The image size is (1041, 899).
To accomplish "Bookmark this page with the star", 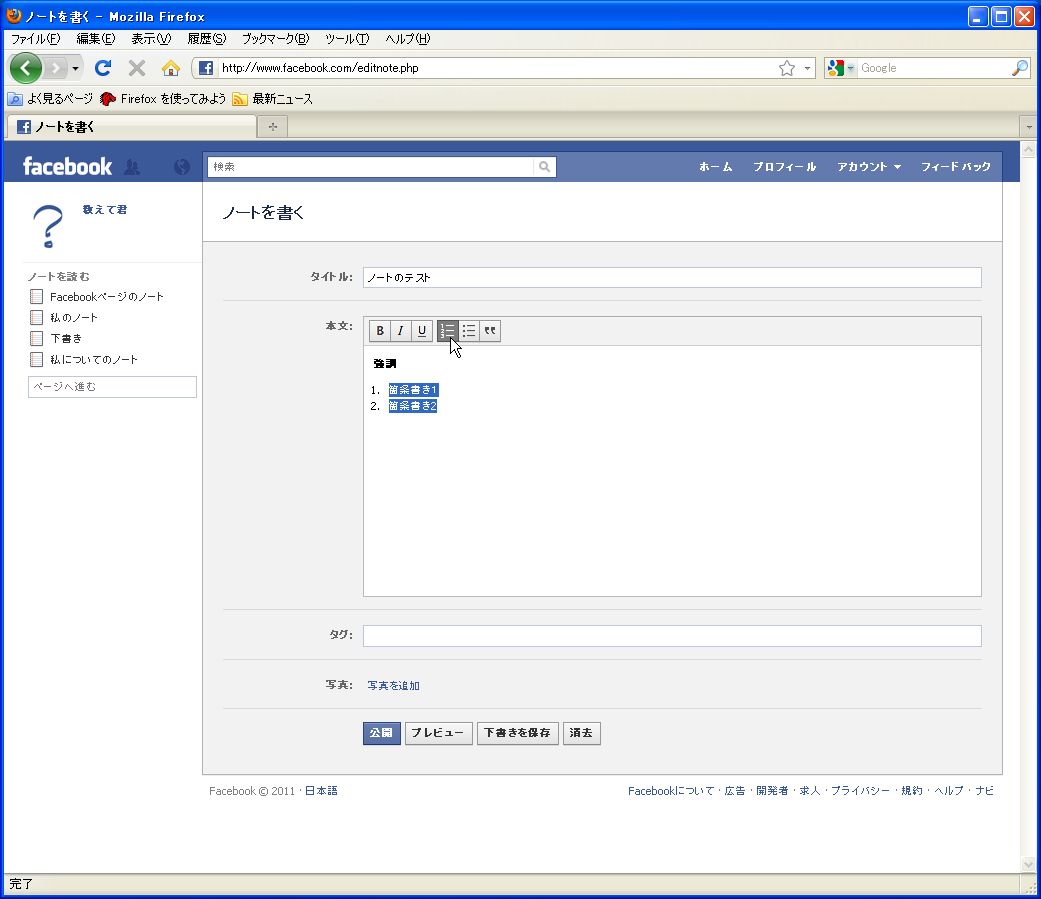I will click(787, 68).
